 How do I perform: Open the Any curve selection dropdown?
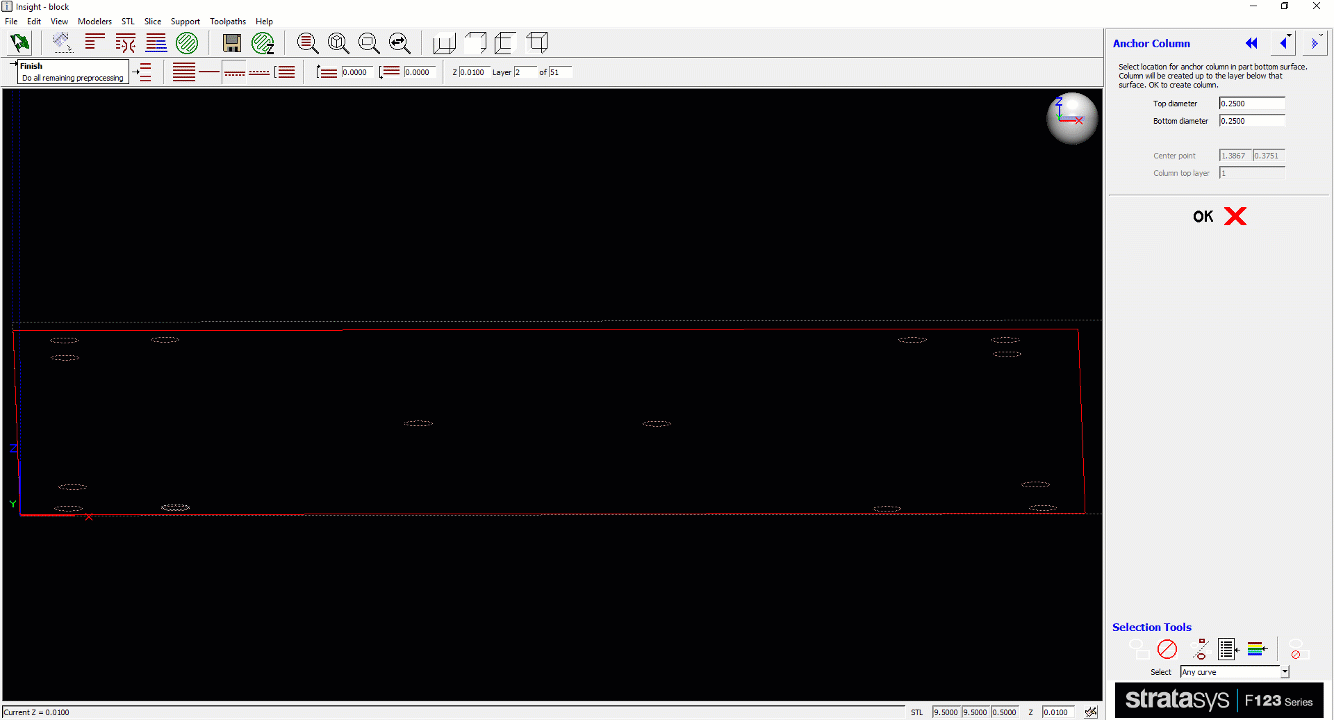[x=1285, y=671]
